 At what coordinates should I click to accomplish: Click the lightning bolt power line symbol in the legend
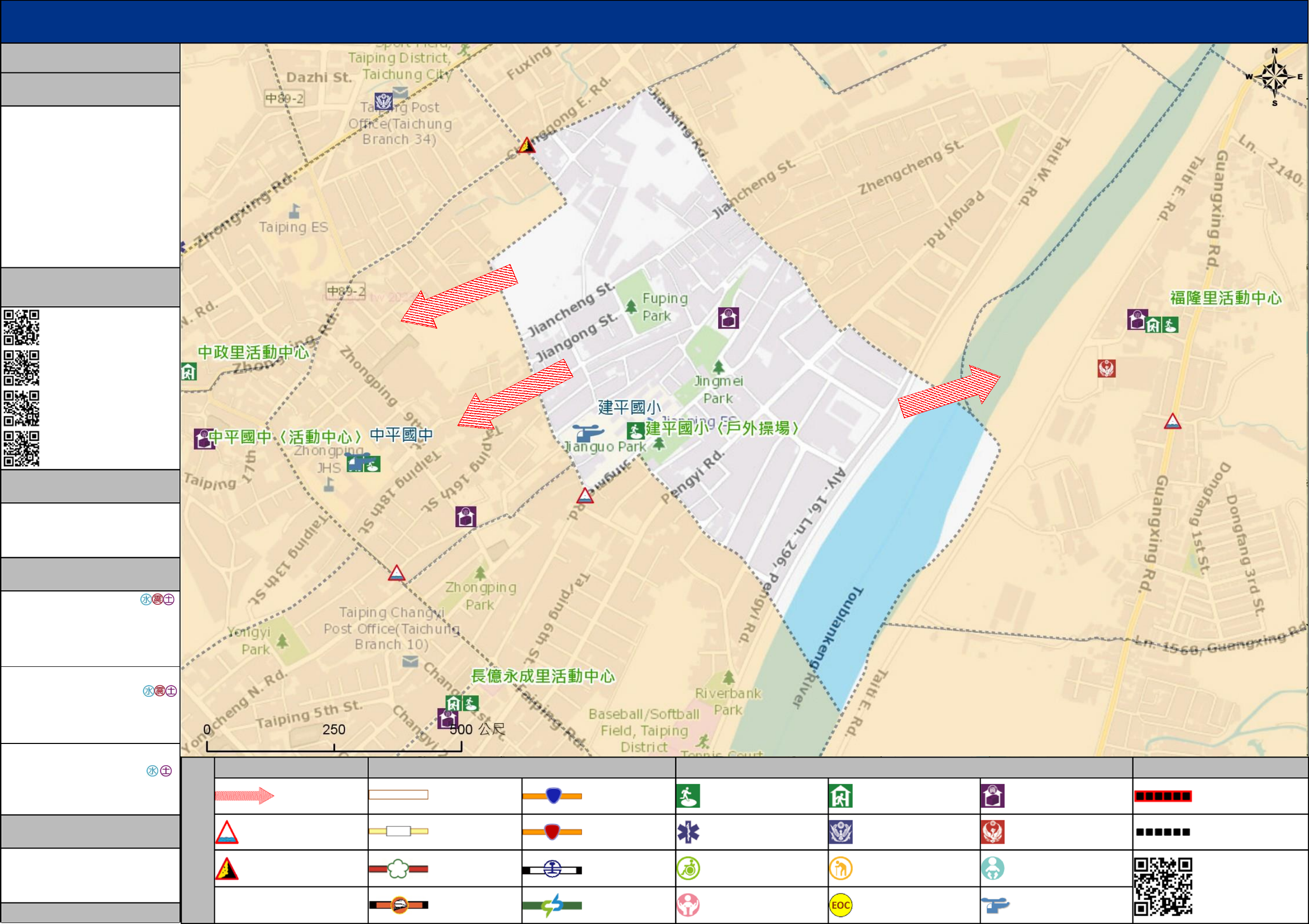552,905
